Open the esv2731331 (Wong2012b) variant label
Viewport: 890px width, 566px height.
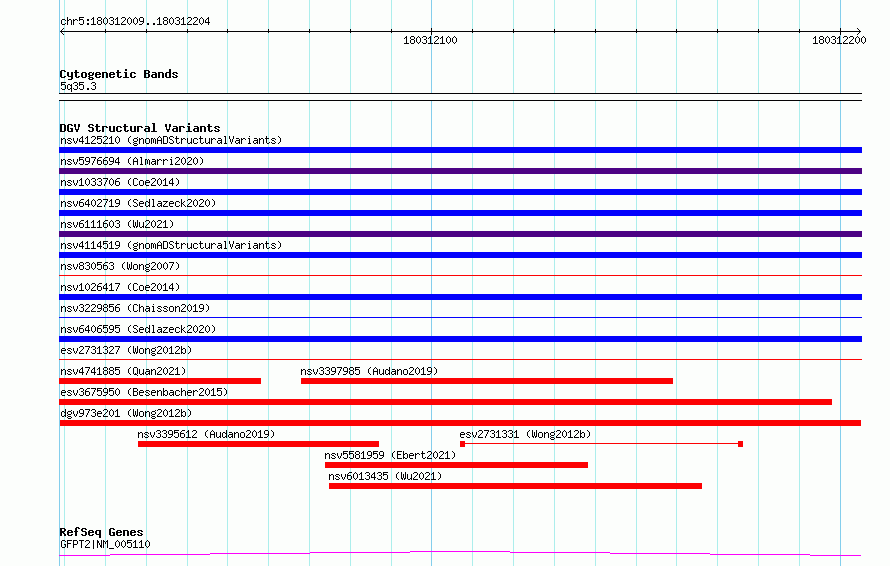tap(525, 434)
